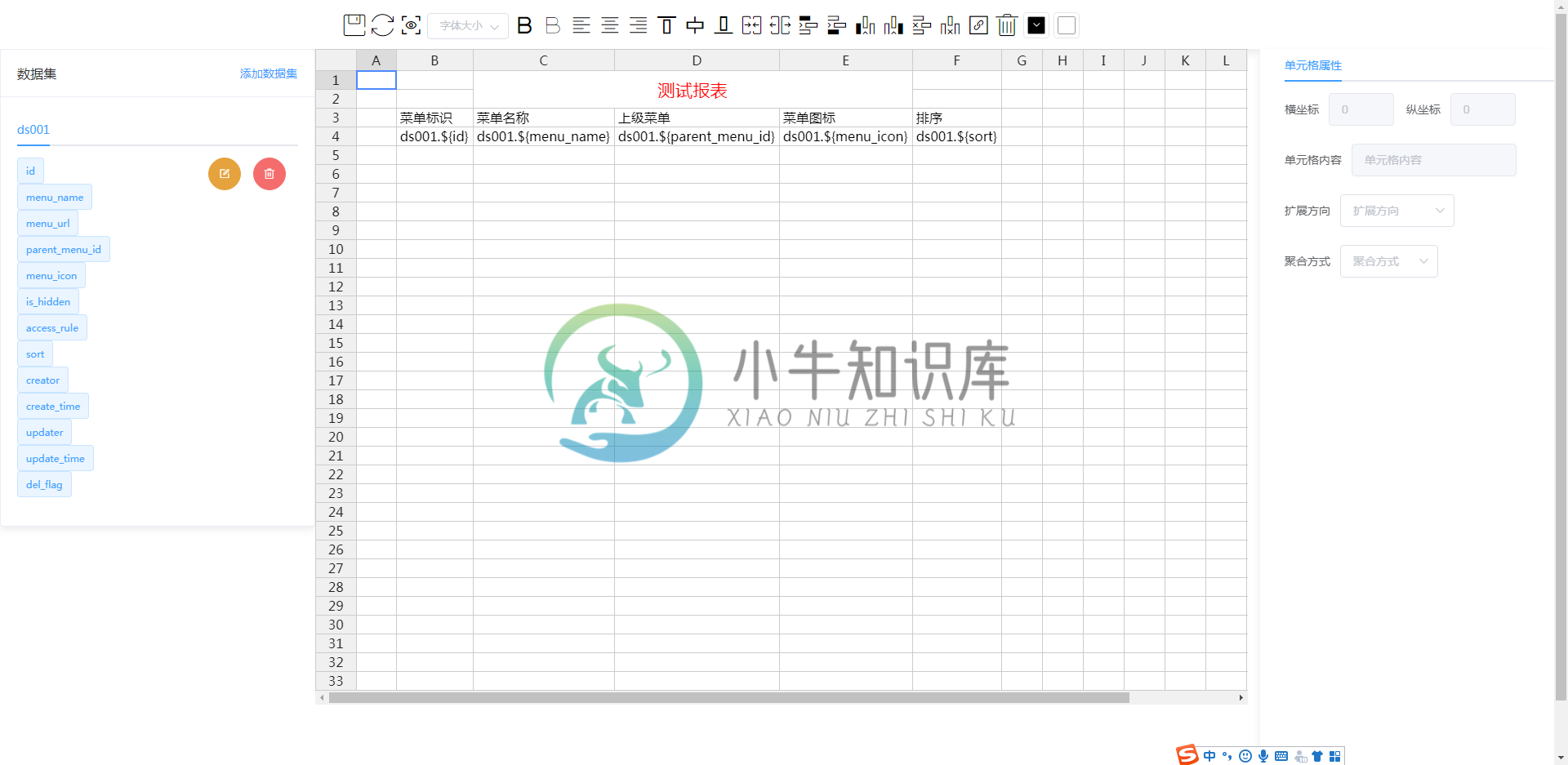Select the 排序 header cell

[957, 118]
